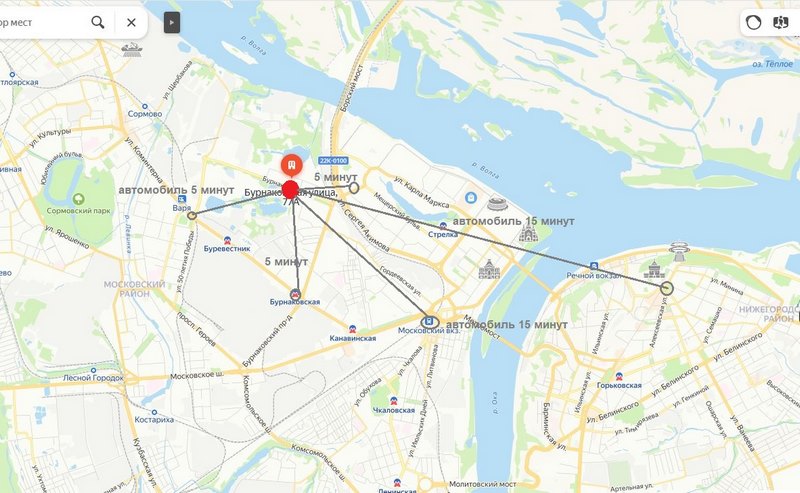Click the shopping icon near Карла Маркса
Viewport: 800px width, 493px height.
(470, 197)
